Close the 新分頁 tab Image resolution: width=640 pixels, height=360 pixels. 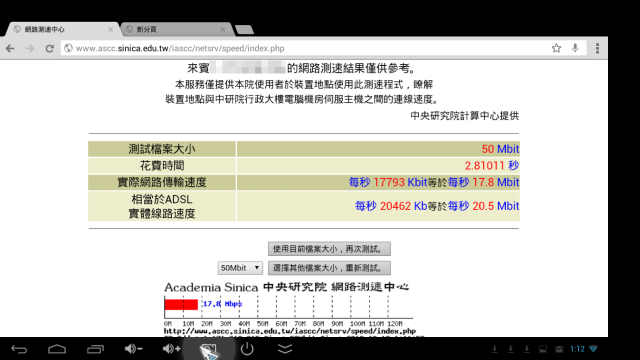click(x=222, y=29)
